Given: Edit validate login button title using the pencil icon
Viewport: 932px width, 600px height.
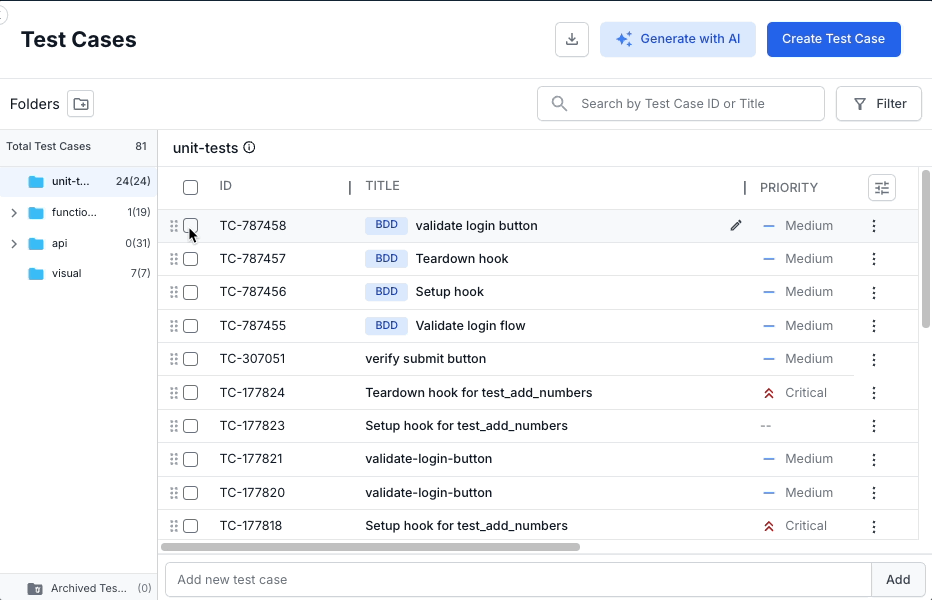Looking at the screenshot, I should (x=736, y=226).
